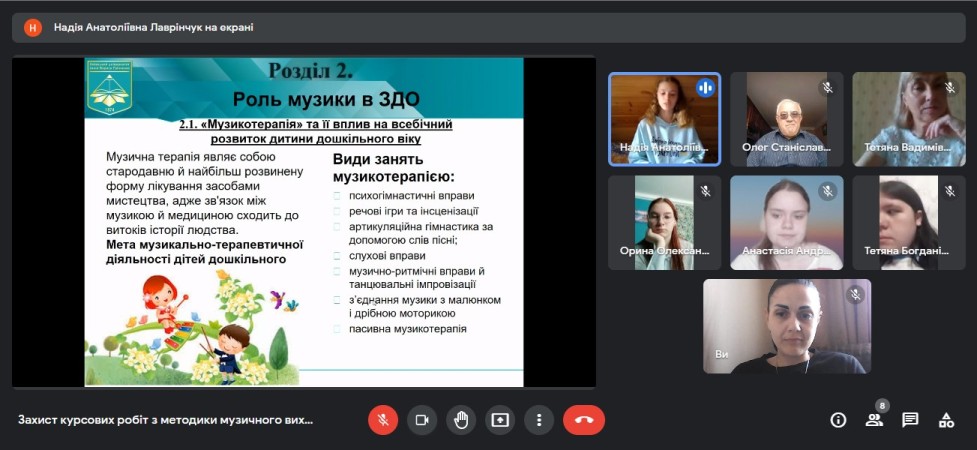
Task: Click slide heading Роль музики в ЗДО
Action: [x=326, y=100]
